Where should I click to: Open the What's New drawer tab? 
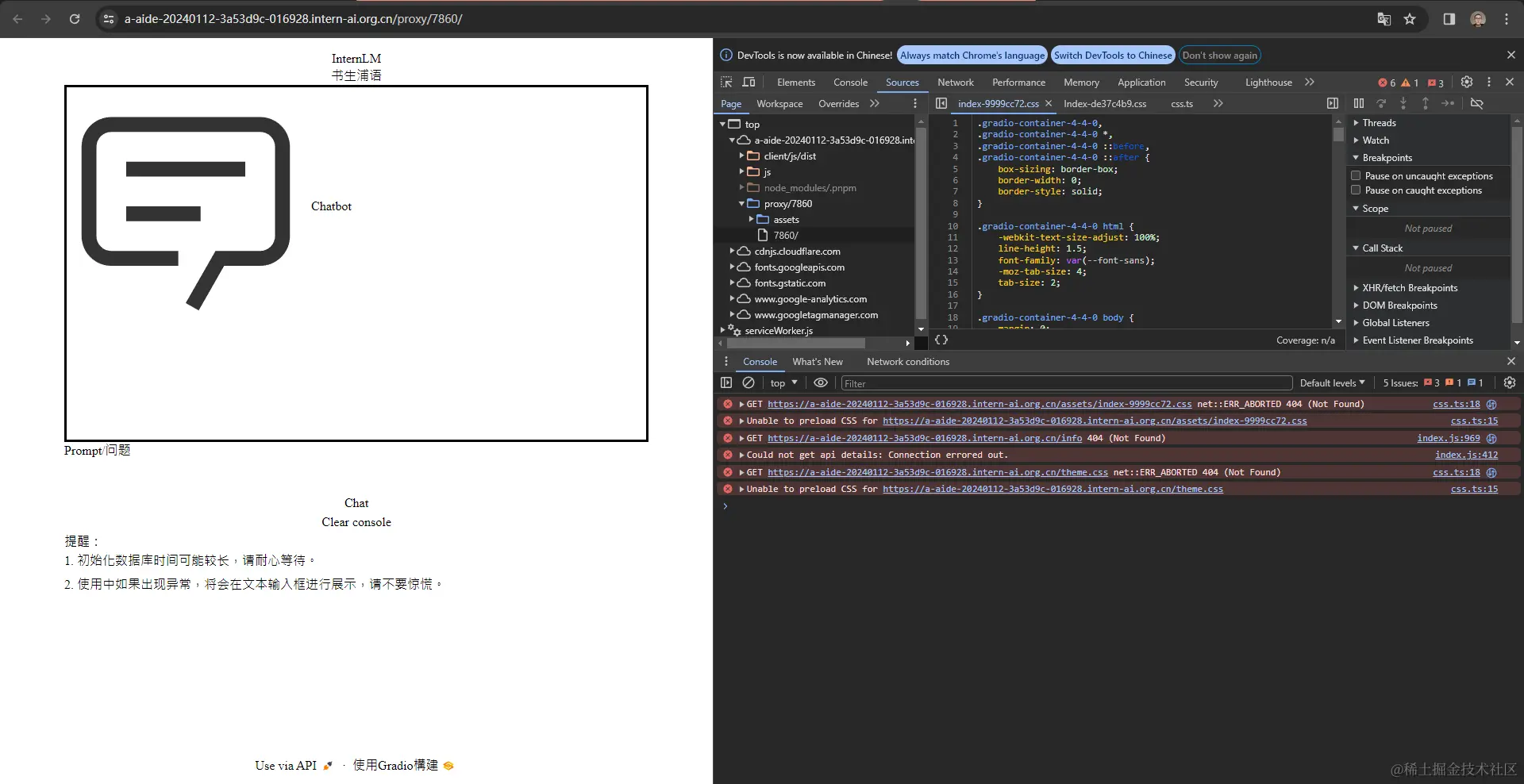point(818,362)
